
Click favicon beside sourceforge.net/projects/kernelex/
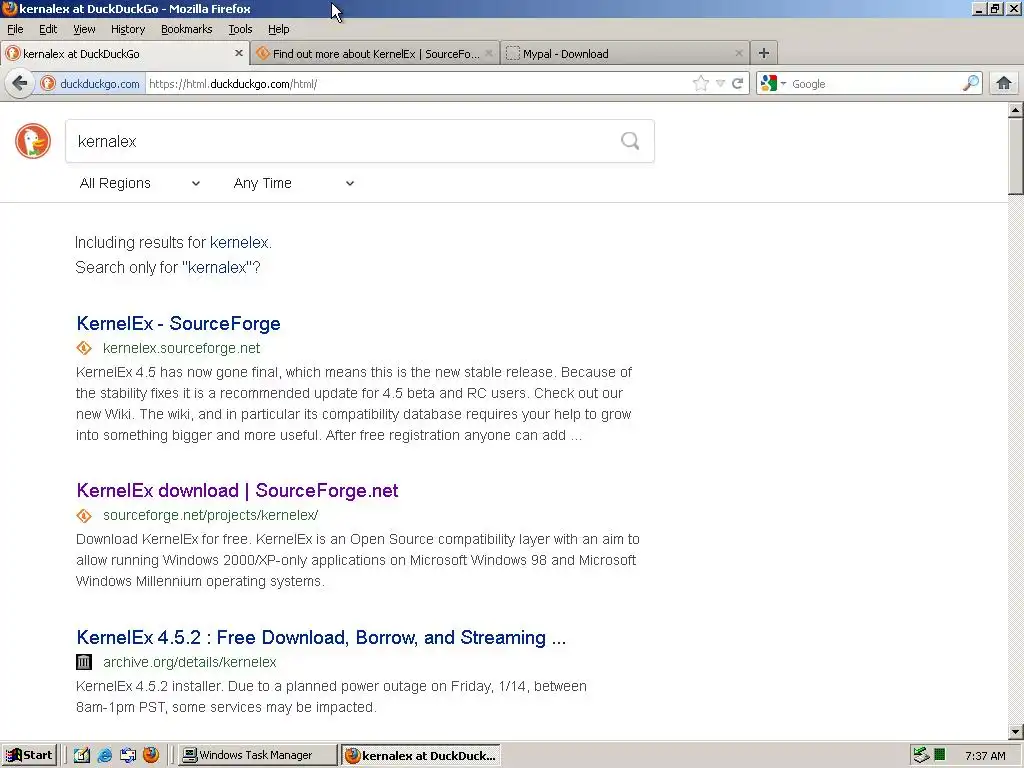point(84,515)
